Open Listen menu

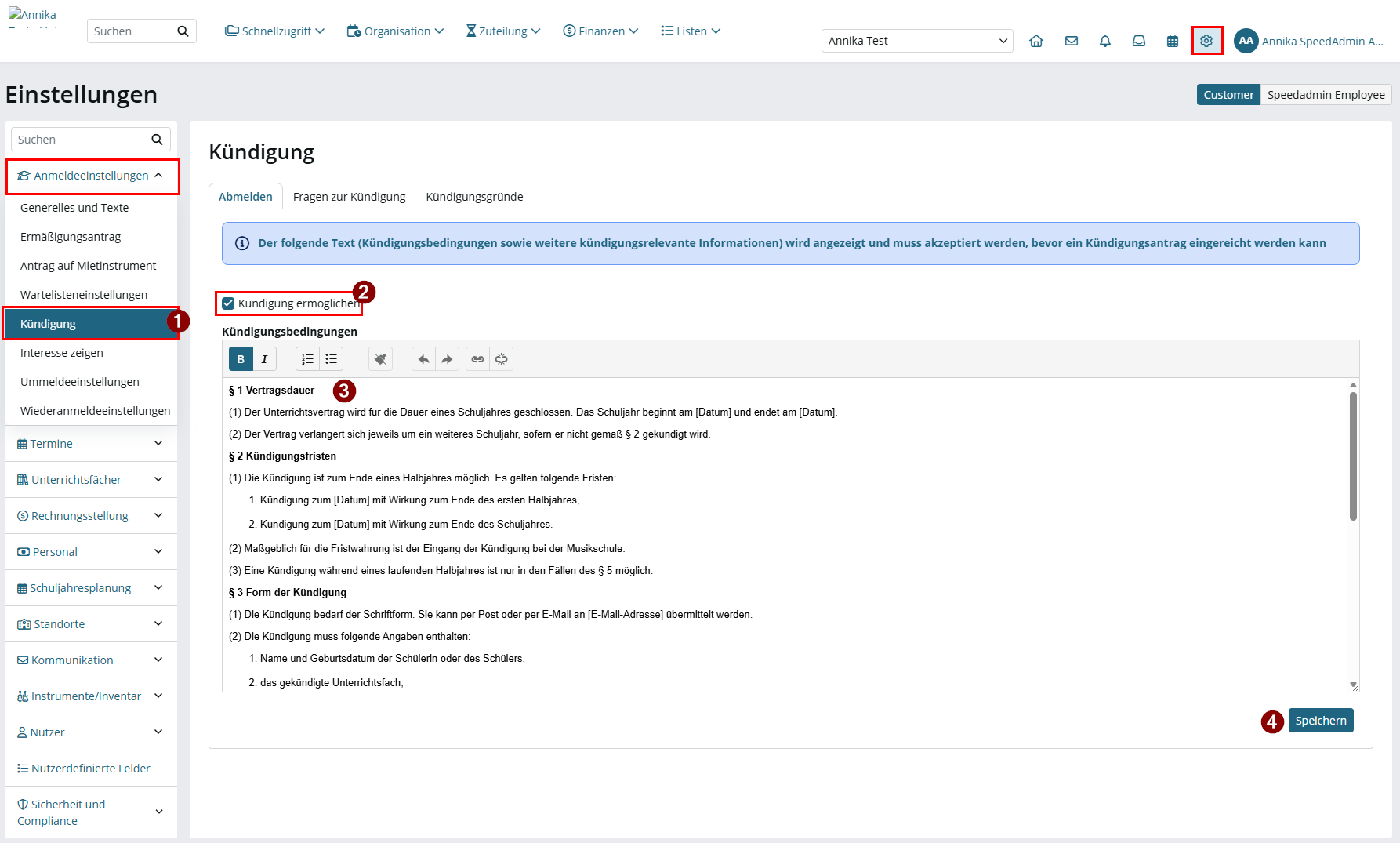pyautogui.click(x=691, y=31)
